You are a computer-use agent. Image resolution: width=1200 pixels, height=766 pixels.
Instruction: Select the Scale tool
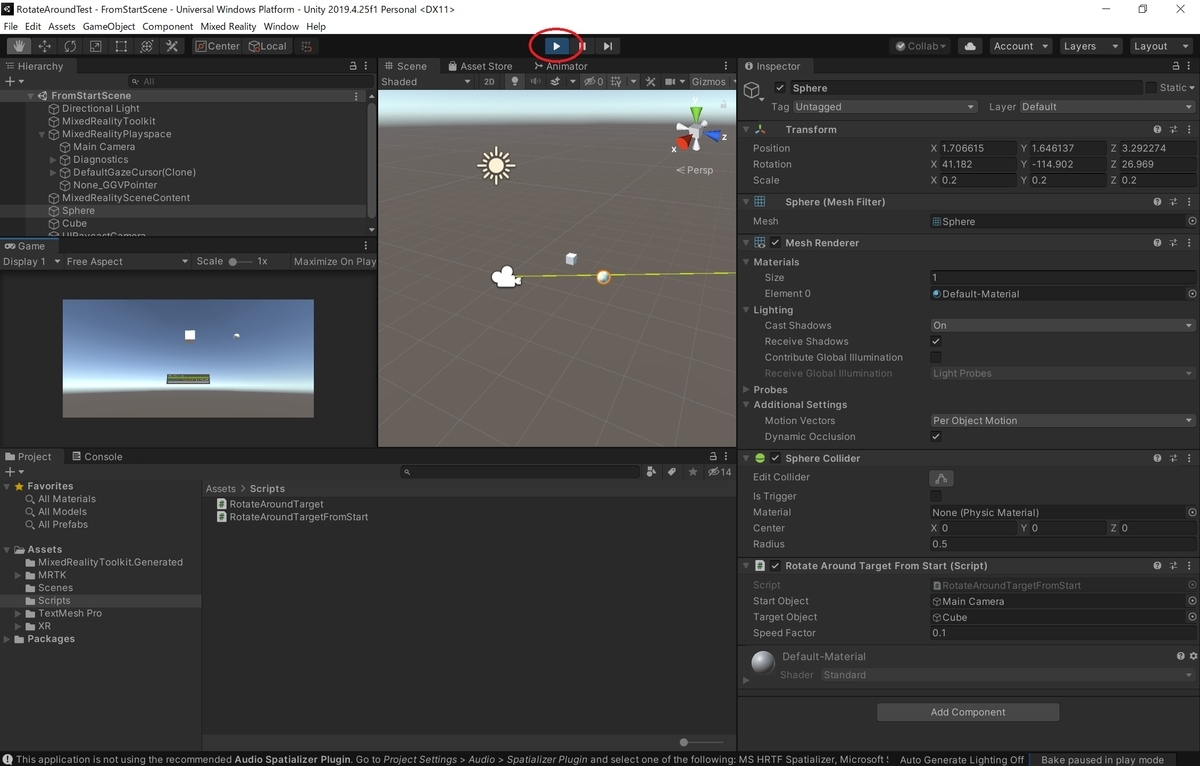pyautogui.click(x=96, y=46)
